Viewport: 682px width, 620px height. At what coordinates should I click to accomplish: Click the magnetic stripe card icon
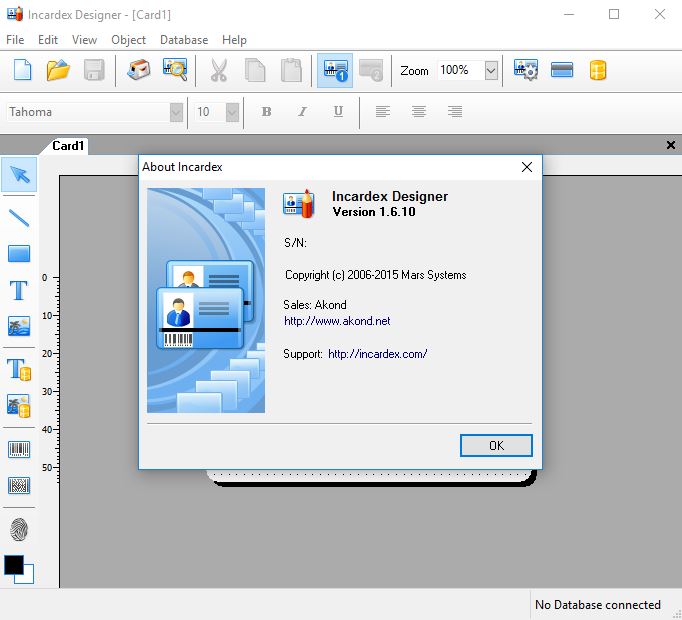point(562,70)
